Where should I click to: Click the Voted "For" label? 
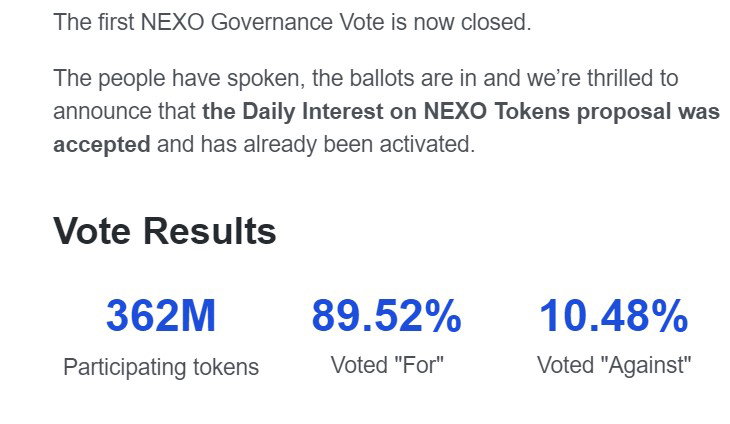click(387, 365)
